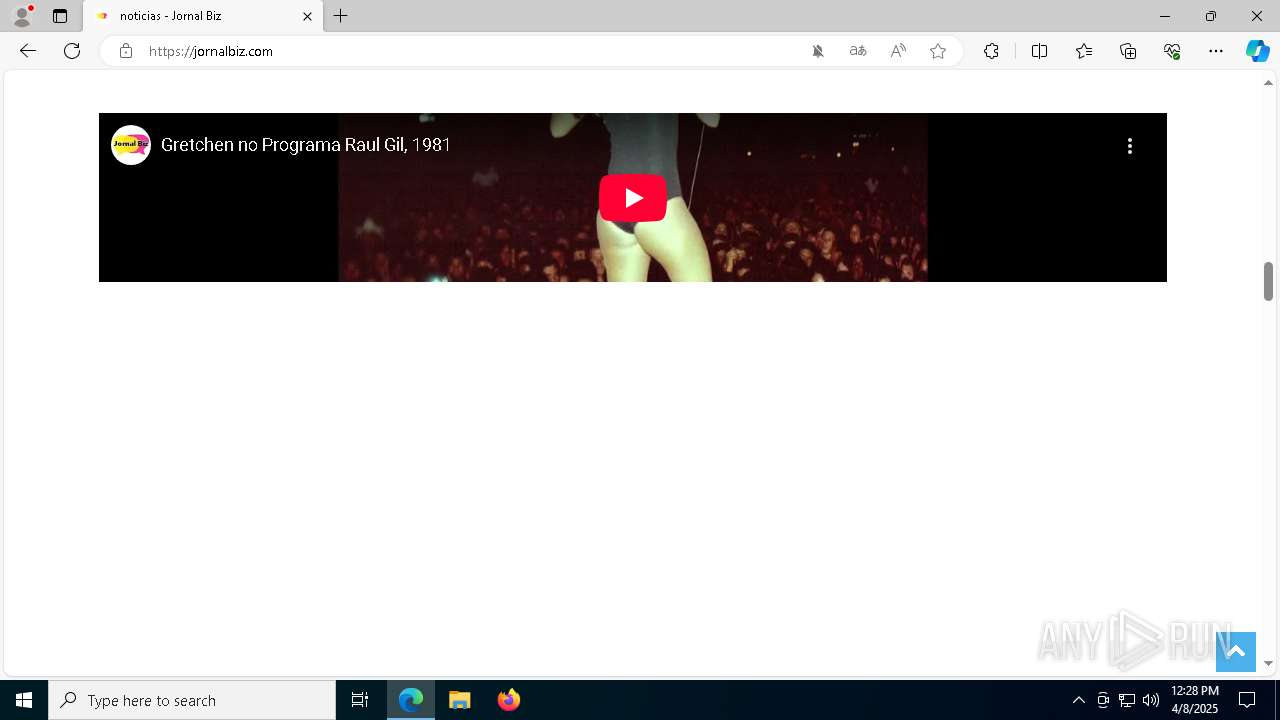
Task: Close the 'noticias - Jornal Biz' tab
Action: click(x=307, y=16)
